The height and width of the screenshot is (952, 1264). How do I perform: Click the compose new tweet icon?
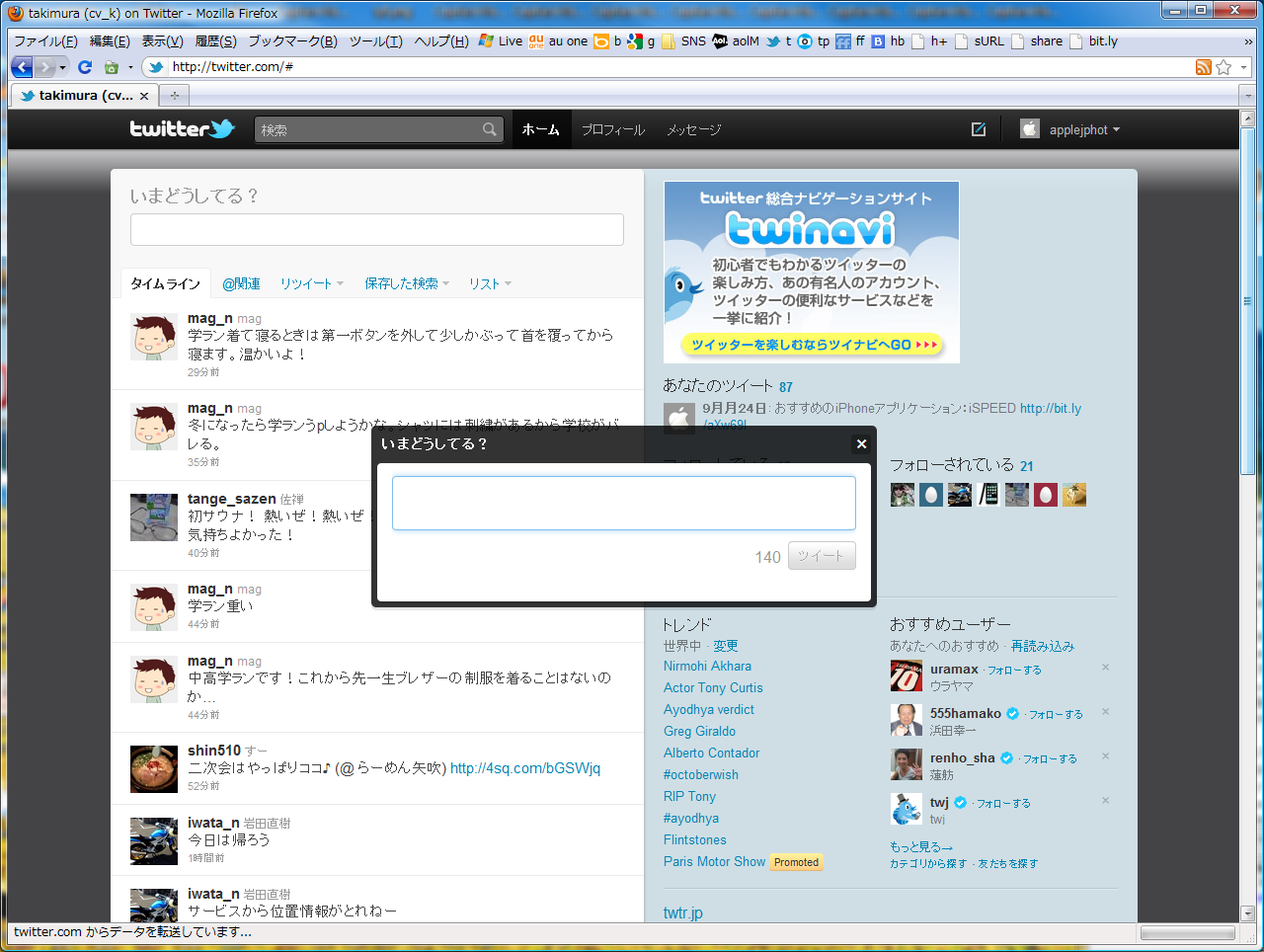point(979,129)
